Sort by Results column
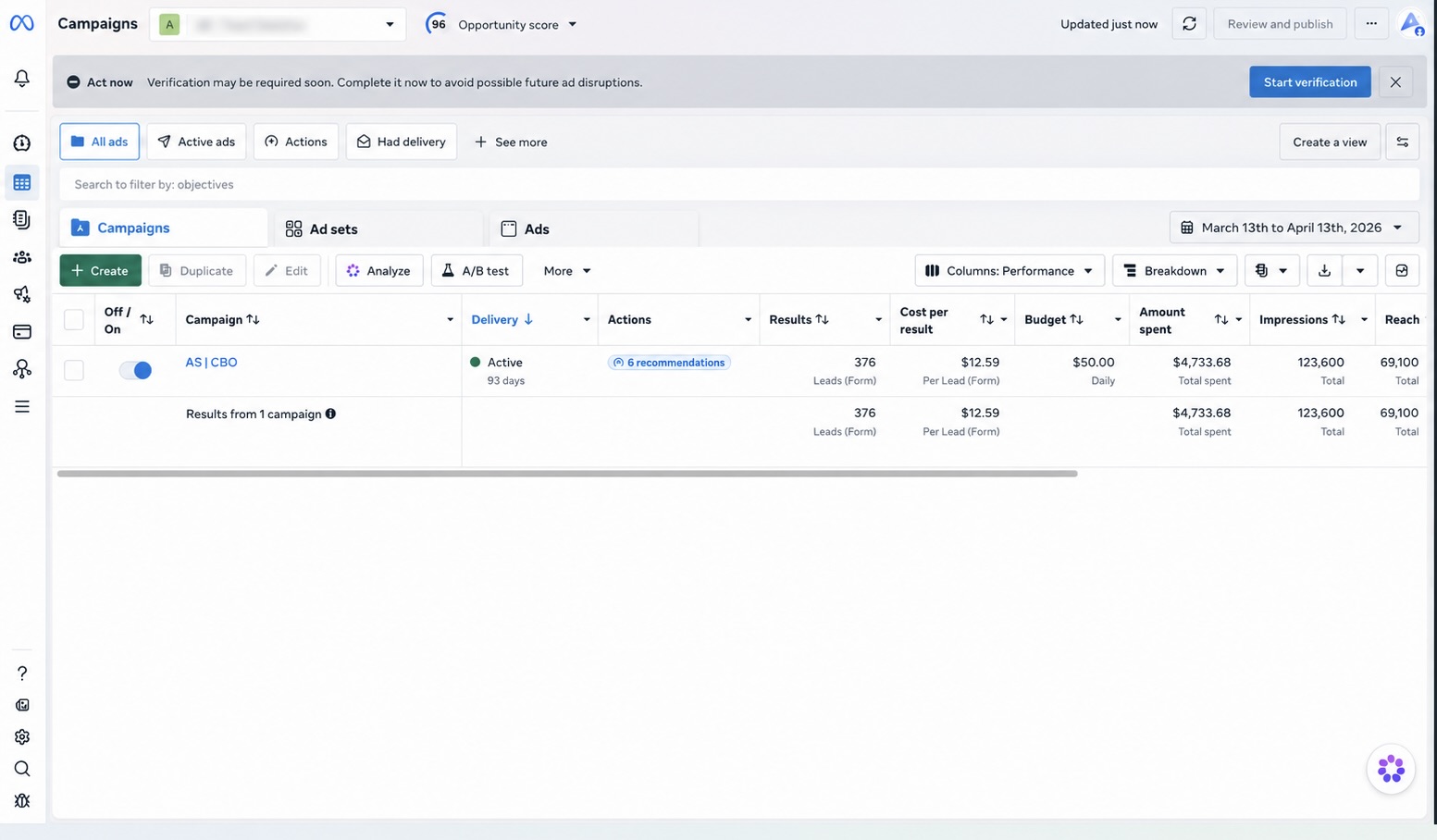 822,320
